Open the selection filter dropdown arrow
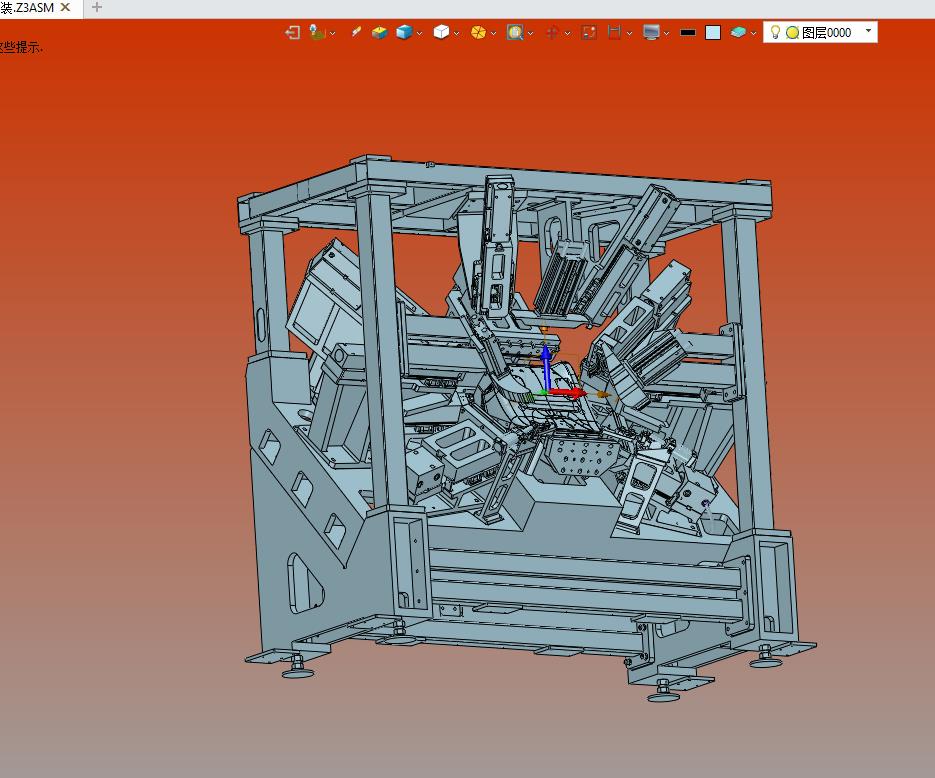The height and width of the screenshot is (778, 935). pyautogui.click(x=332, y=33)
